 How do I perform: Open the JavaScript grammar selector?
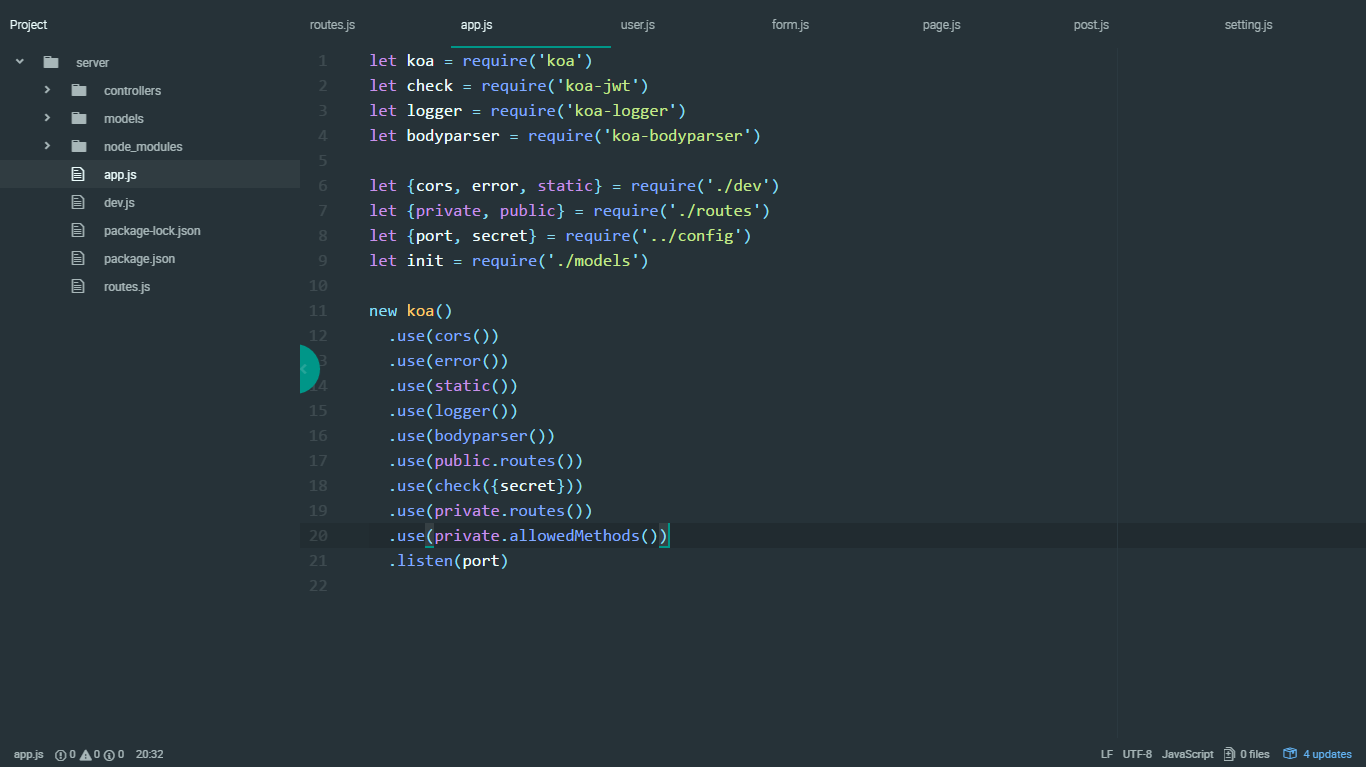1188,755
